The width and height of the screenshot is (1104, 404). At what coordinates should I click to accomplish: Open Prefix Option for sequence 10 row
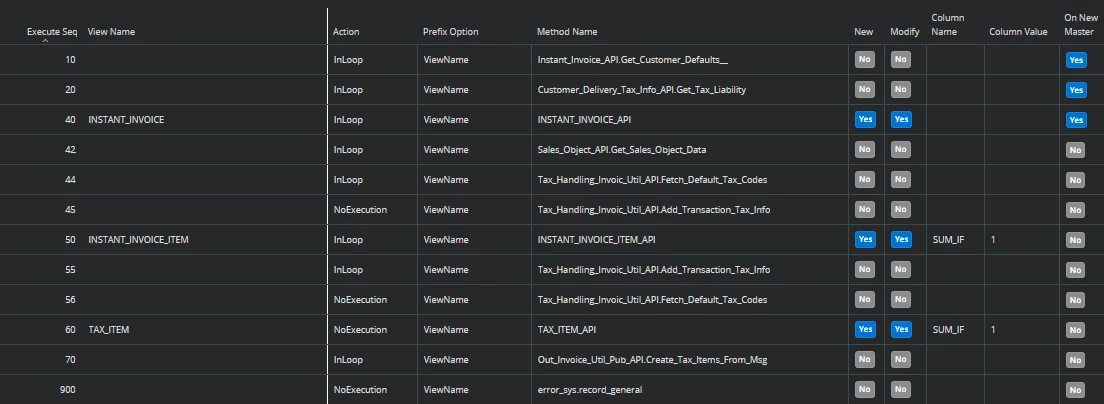coord(446,60)
